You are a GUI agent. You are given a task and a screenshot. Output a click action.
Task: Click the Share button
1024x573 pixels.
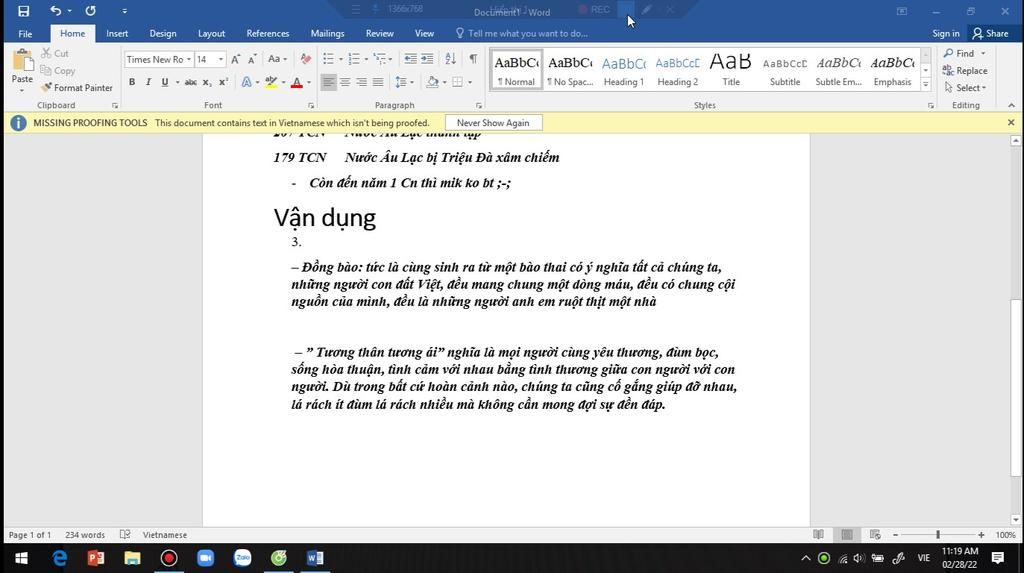[990, 33]
